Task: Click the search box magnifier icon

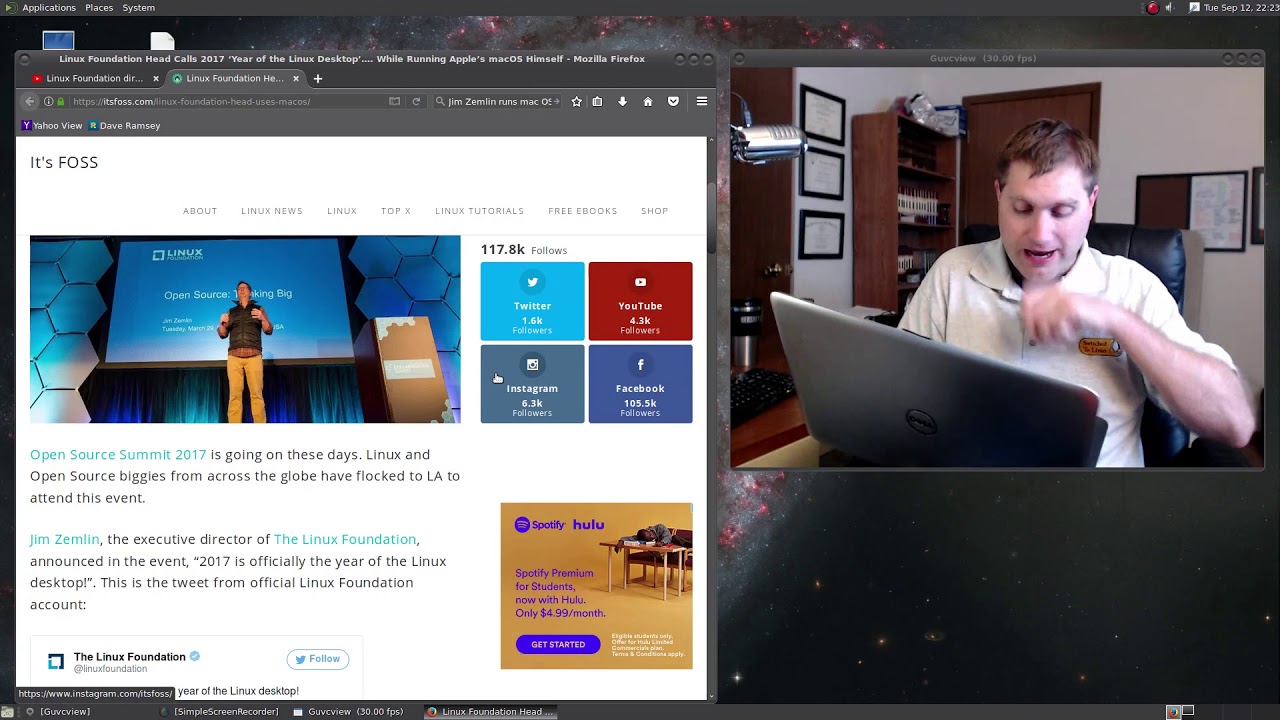Action: tap(440, 101)
